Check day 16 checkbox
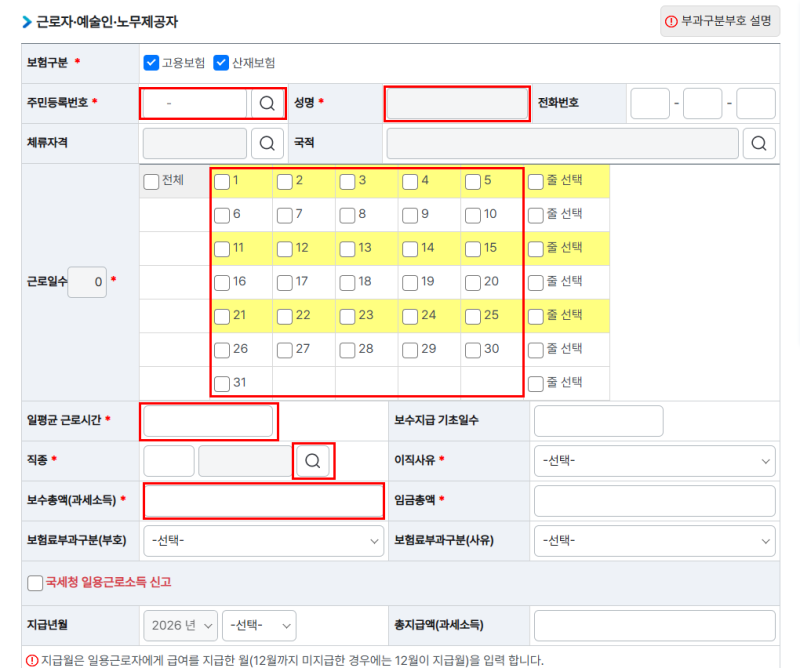Image resolution: width=800 pixels, height=668 pixels. [222, 283]
